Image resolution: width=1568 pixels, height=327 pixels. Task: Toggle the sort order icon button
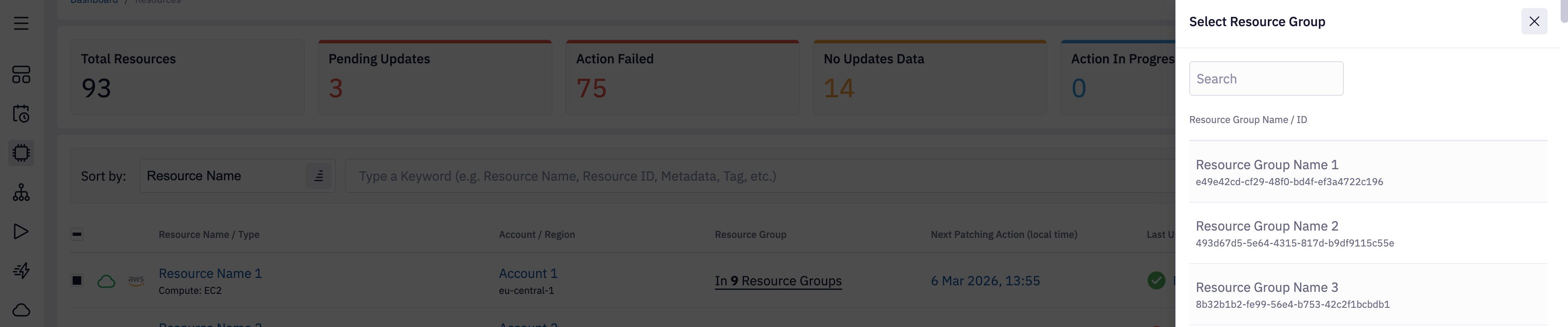[x=318, y=176]
